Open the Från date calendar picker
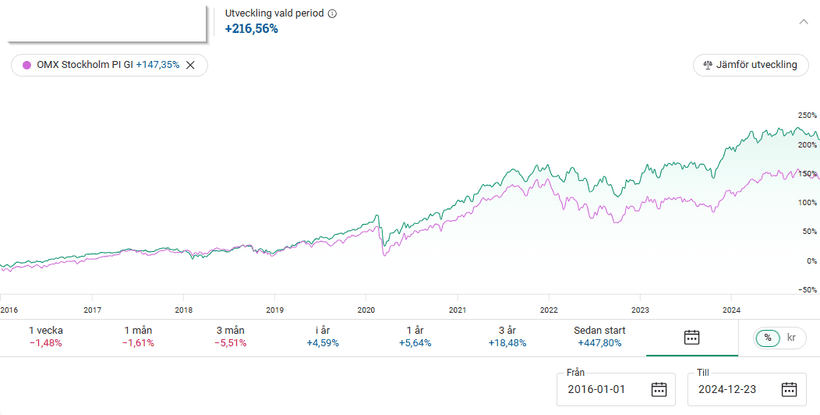Screen dimensions: 820x415 pos(658,389)
